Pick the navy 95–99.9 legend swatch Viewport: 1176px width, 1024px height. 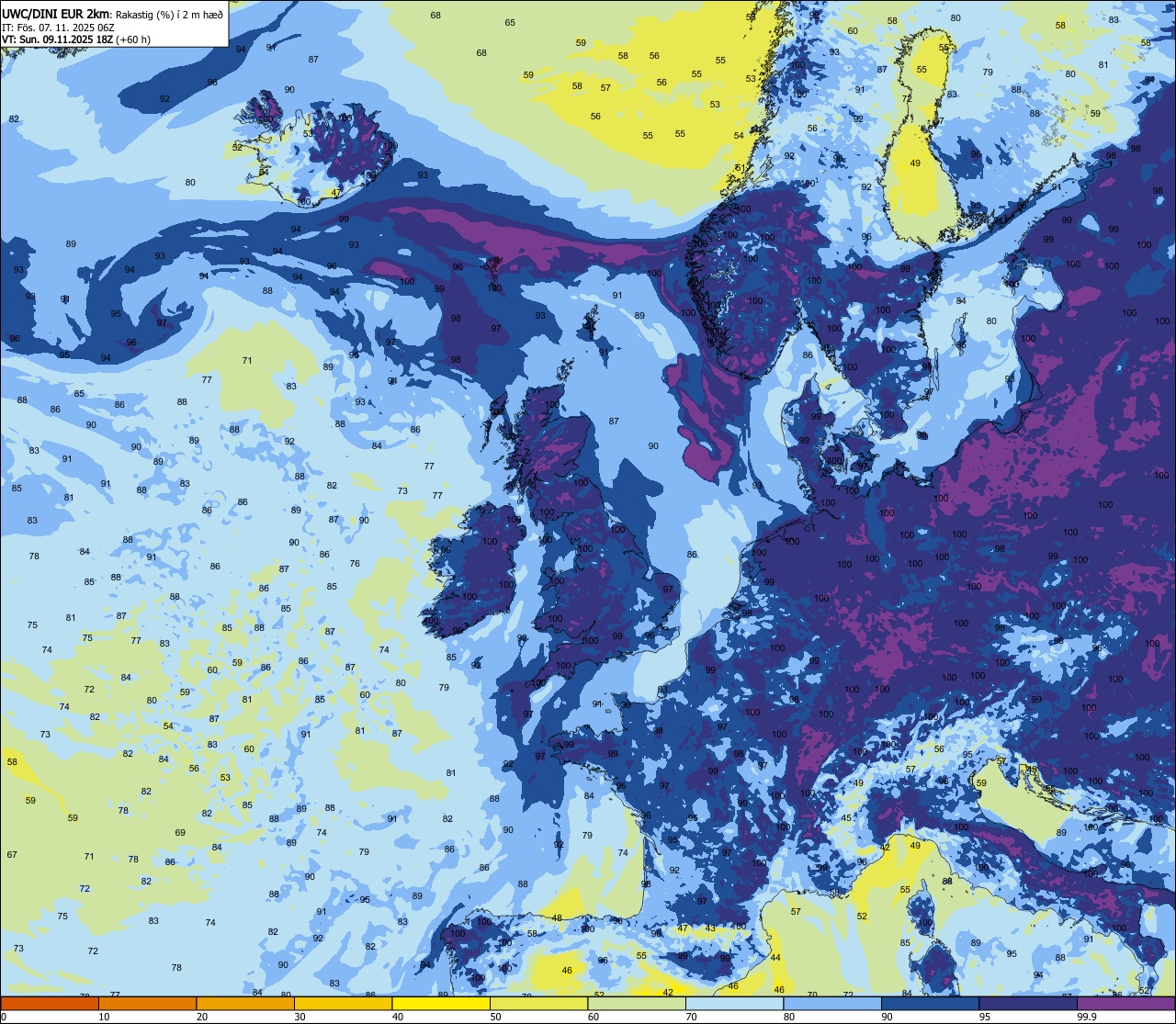[x=1028, y=1003]
